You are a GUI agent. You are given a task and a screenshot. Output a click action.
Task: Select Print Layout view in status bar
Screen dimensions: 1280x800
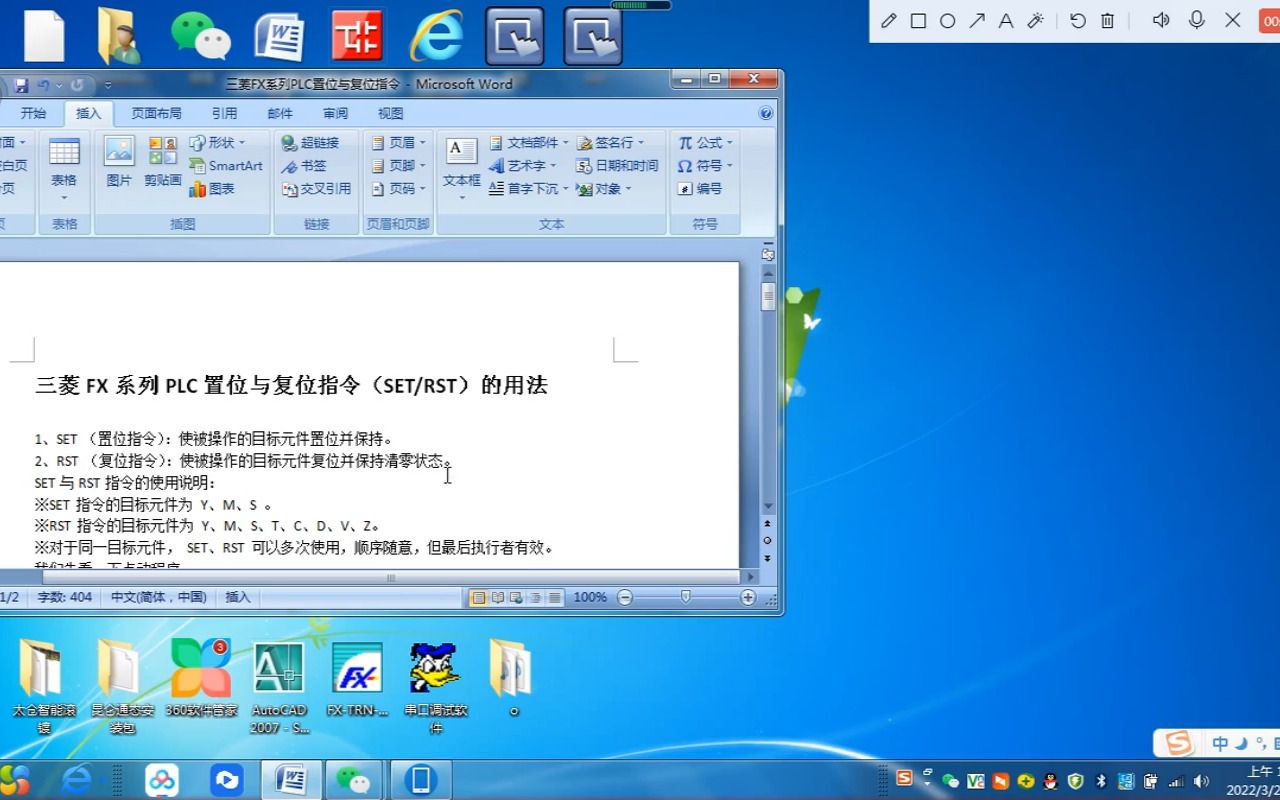coord(479,597)
